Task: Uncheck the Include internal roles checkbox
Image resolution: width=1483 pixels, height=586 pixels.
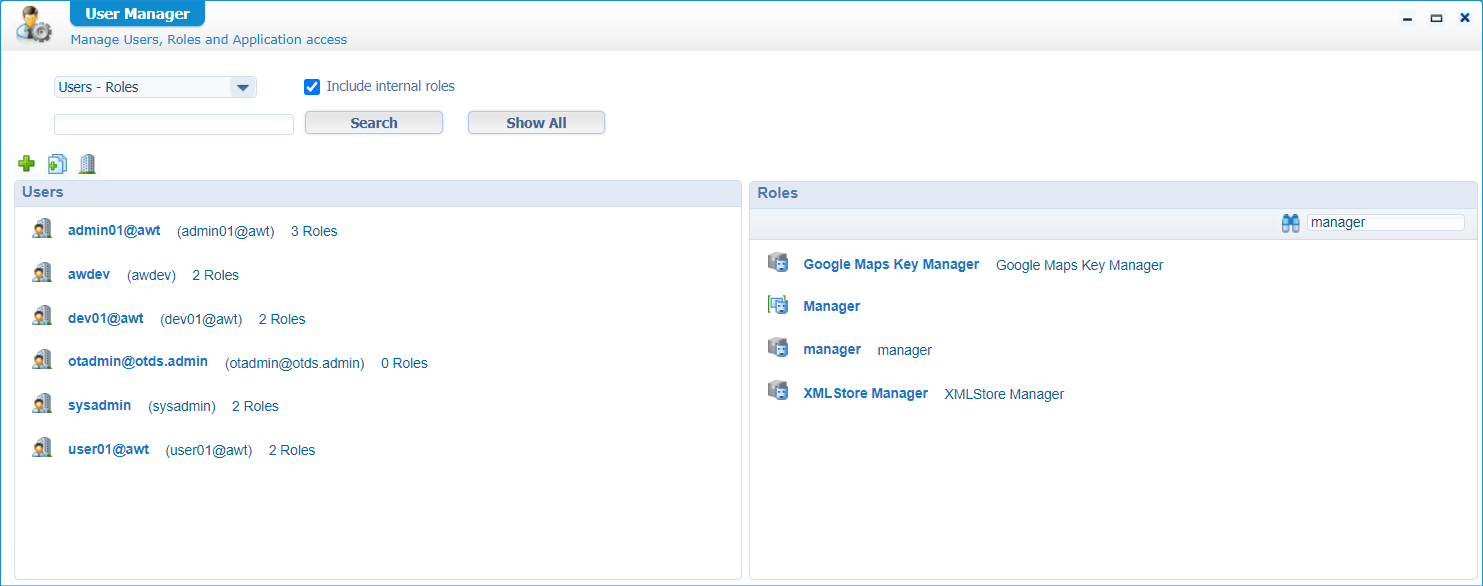Action: pyautogui.click(x=312, y=87)
